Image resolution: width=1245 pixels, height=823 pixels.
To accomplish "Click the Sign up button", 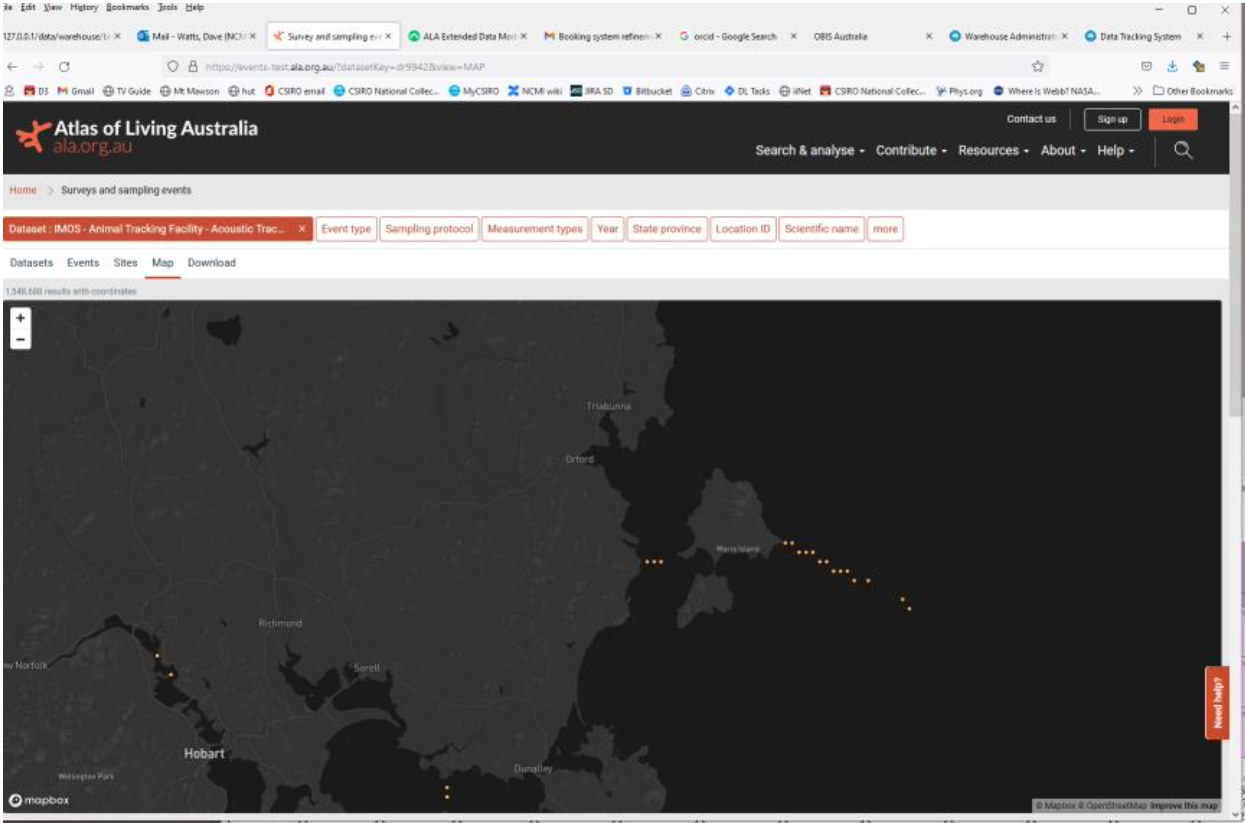I will coord(1112,119).
